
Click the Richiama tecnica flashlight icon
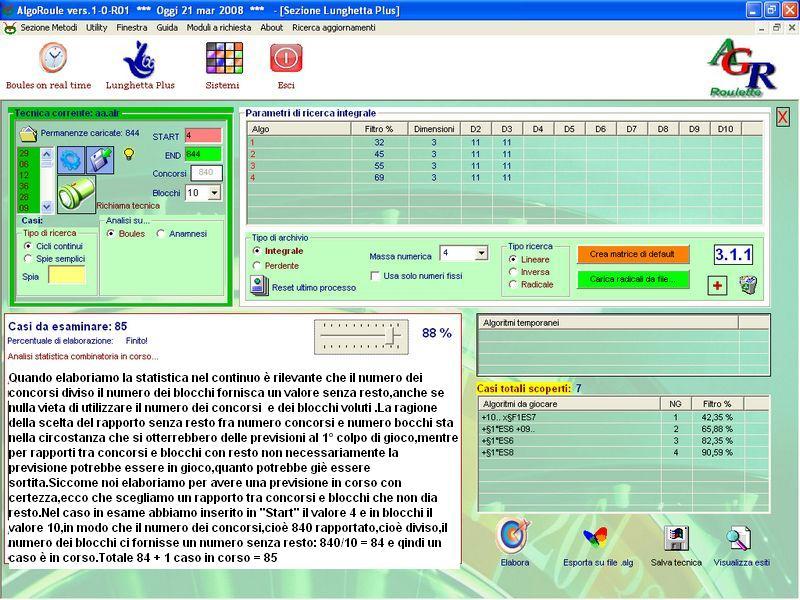[x=76, y=194]
